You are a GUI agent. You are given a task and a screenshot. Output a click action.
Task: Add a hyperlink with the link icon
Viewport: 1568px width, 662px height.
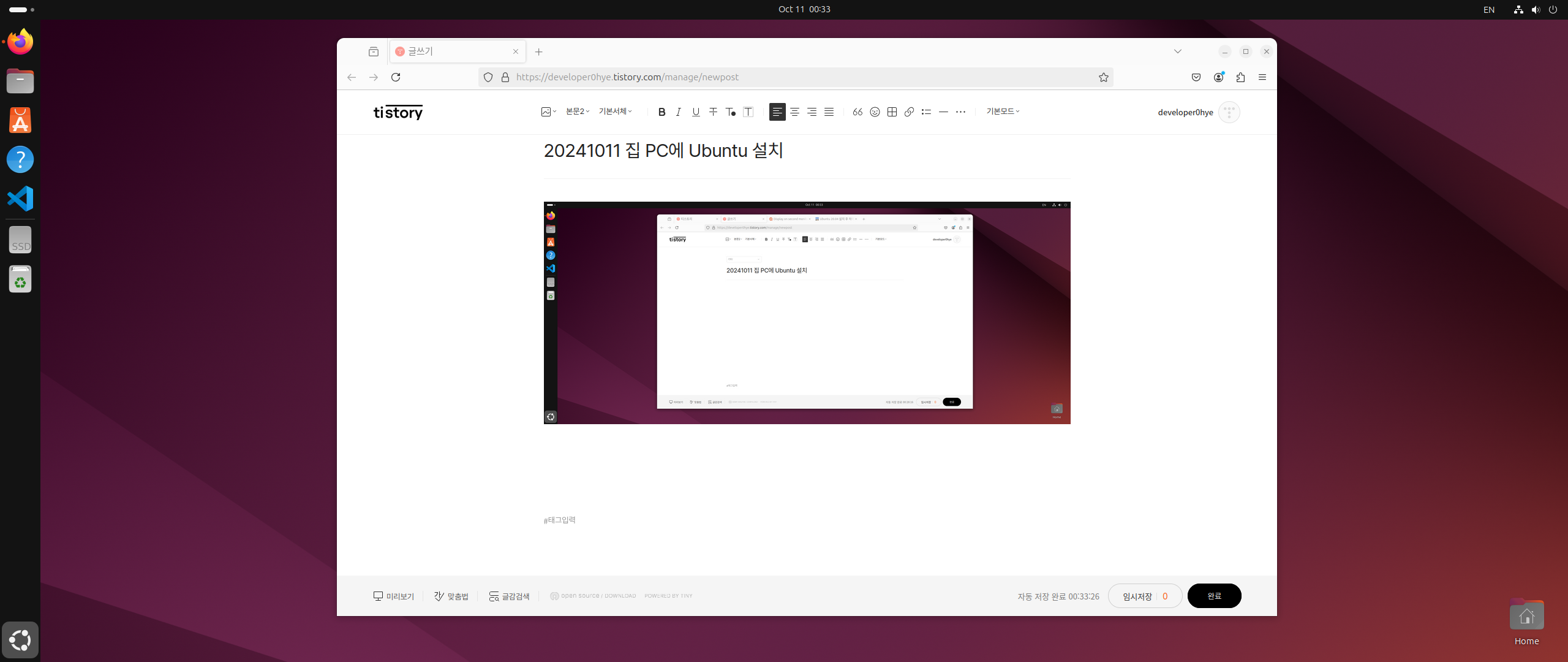coord(909,112)
